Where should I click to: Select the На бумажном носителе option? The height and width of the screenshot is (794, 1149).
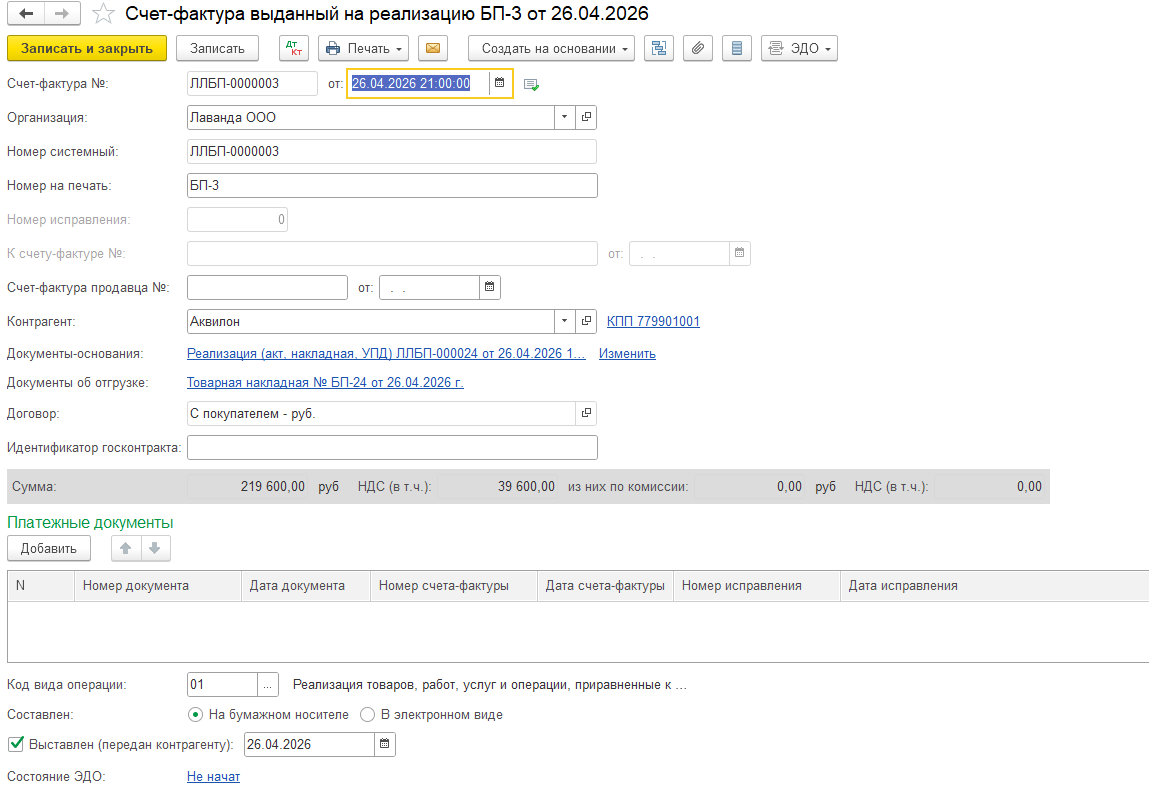point(195,714)
